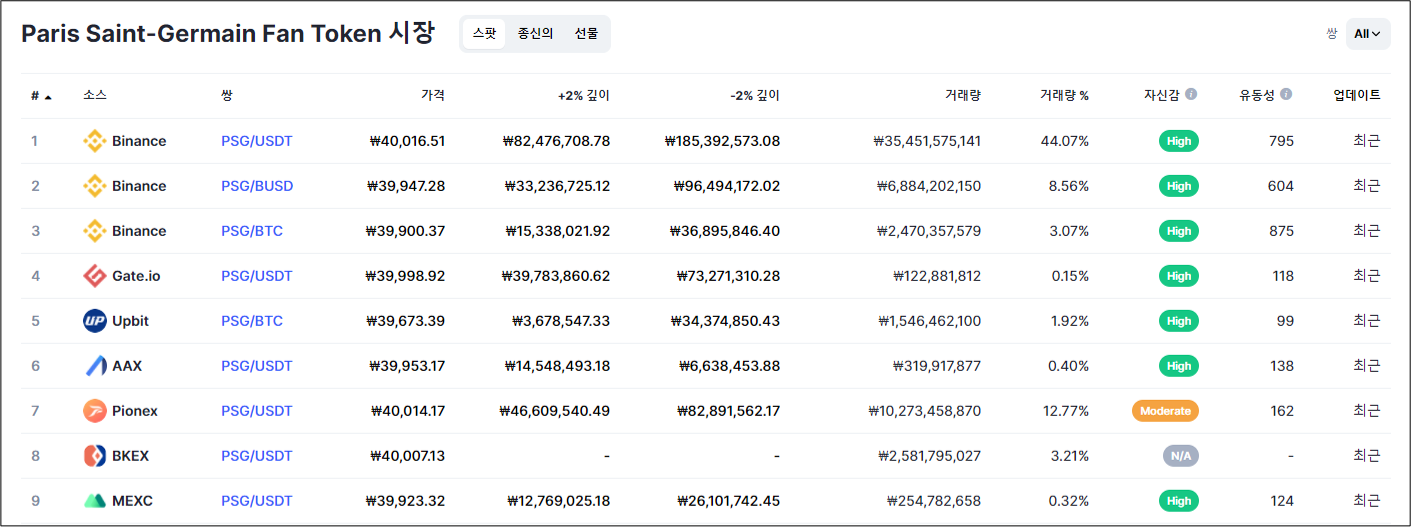This screenshot has width=1411, height=527.
Task: Click the Pionex exchange logo icon
Action: pos(94,411)
